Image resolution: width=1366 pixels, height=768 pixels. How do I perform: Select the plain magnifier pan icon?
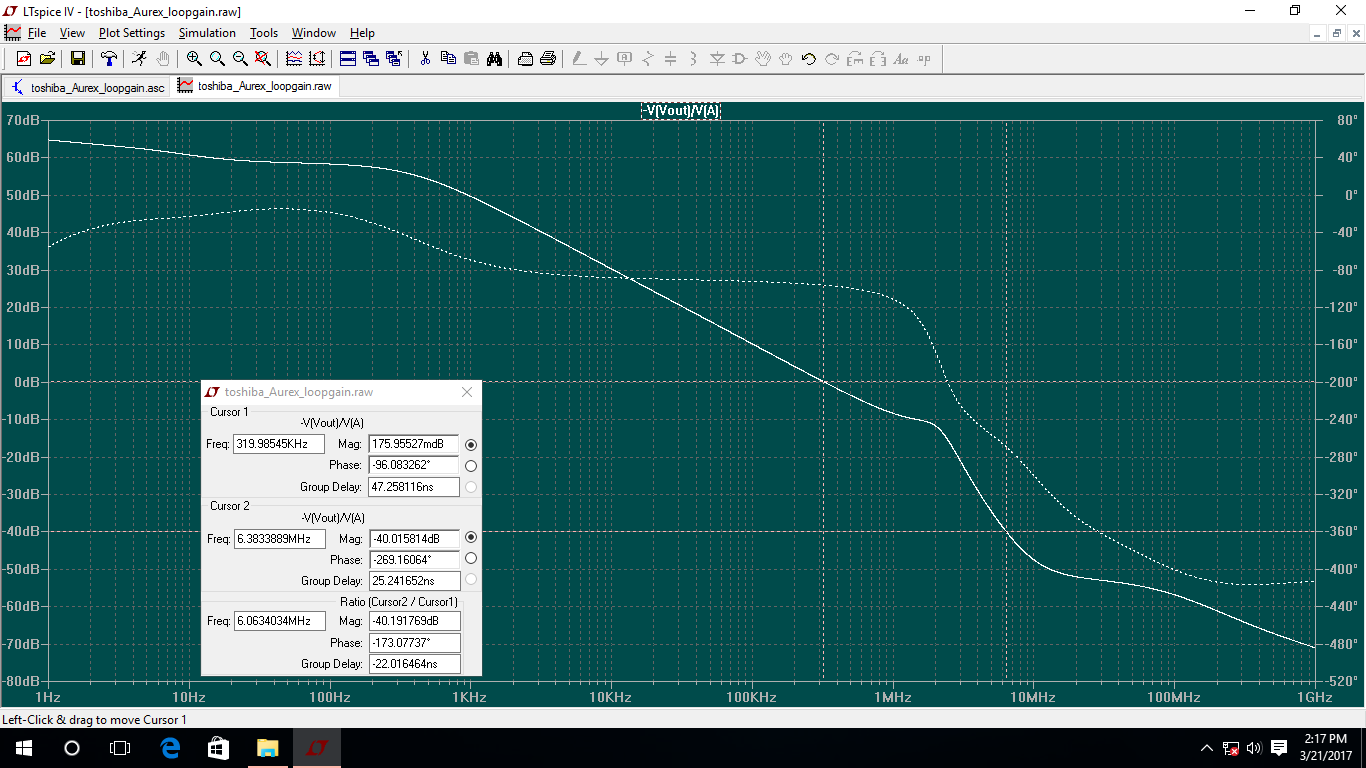(217, 59)
